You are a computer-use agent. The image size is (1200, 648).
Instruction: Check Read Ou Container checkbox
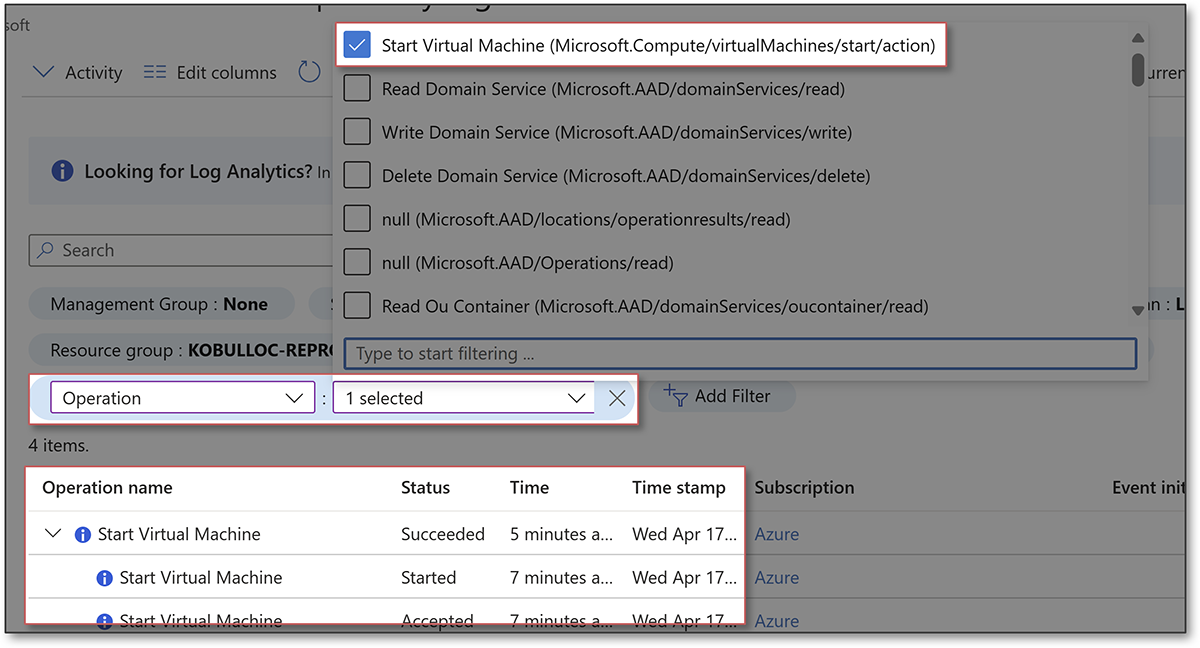coord(357,306)
